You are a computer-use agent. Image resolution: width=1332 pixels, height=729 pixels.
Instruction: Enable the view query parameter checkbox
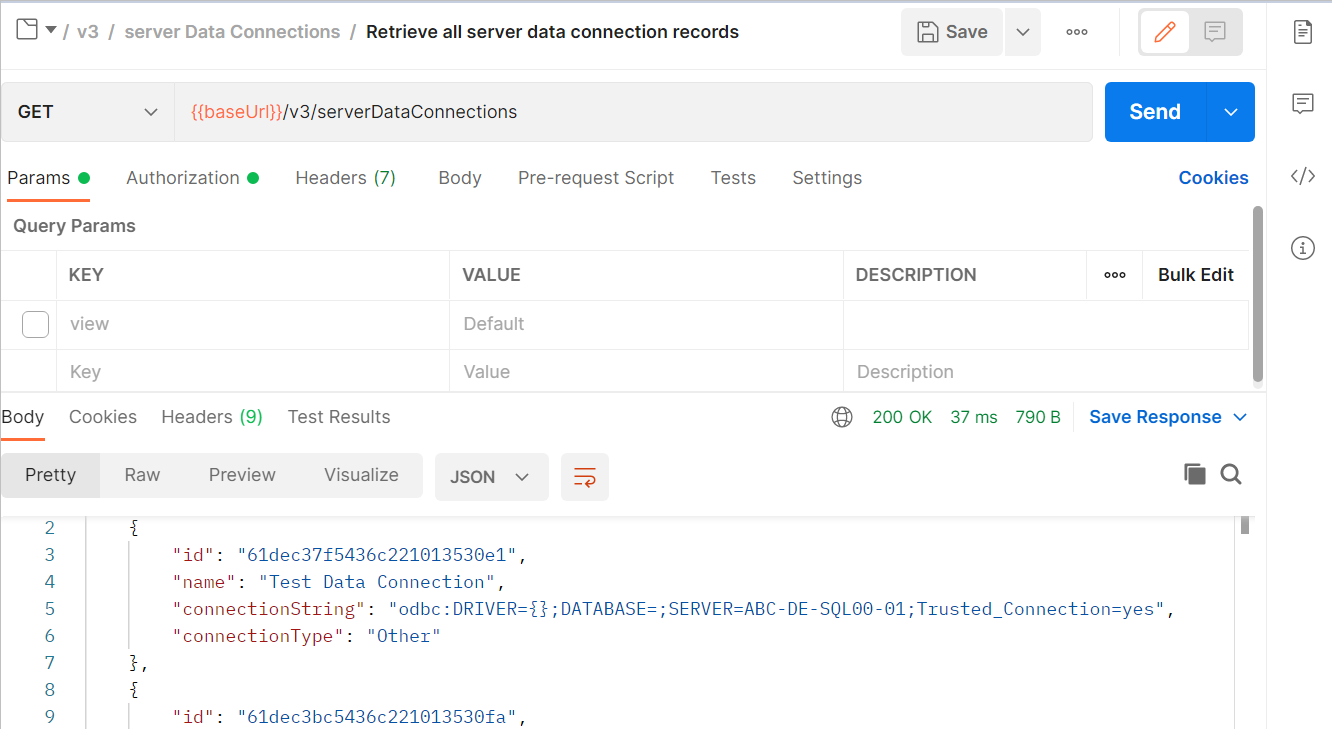click(x=35, y=323)
